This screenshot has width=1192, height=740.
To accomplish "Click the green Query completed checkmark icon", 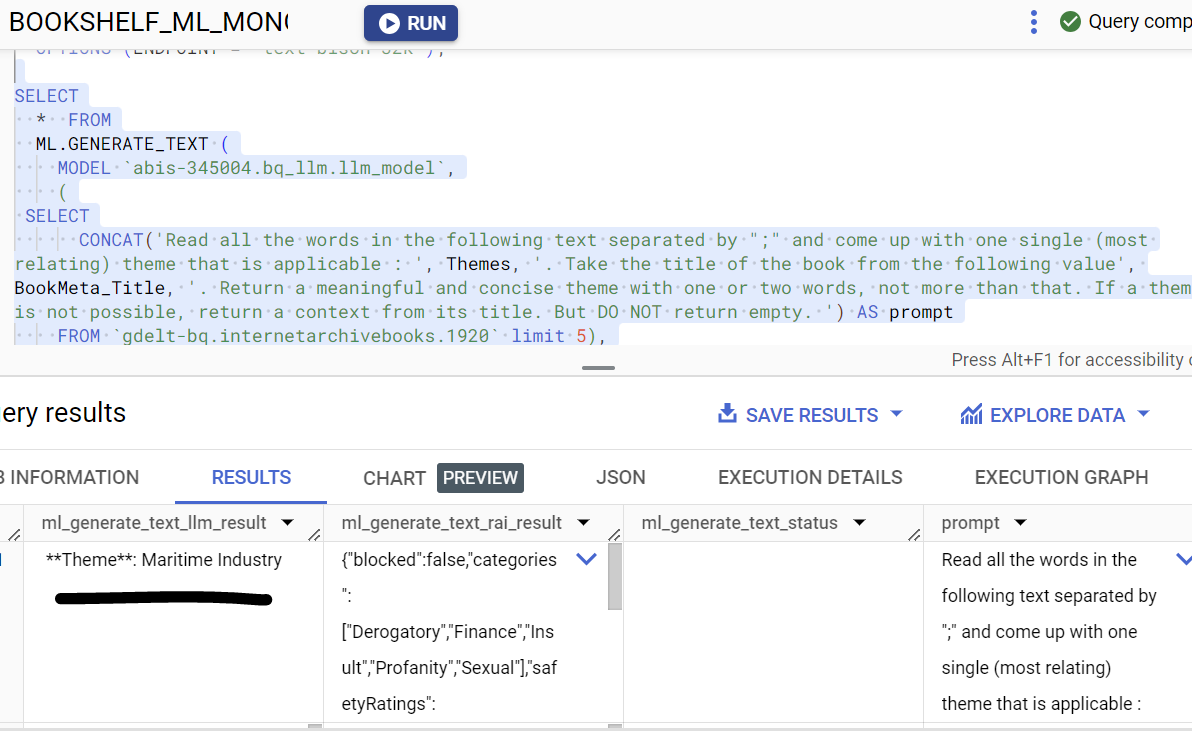I will pos(1070,22).
